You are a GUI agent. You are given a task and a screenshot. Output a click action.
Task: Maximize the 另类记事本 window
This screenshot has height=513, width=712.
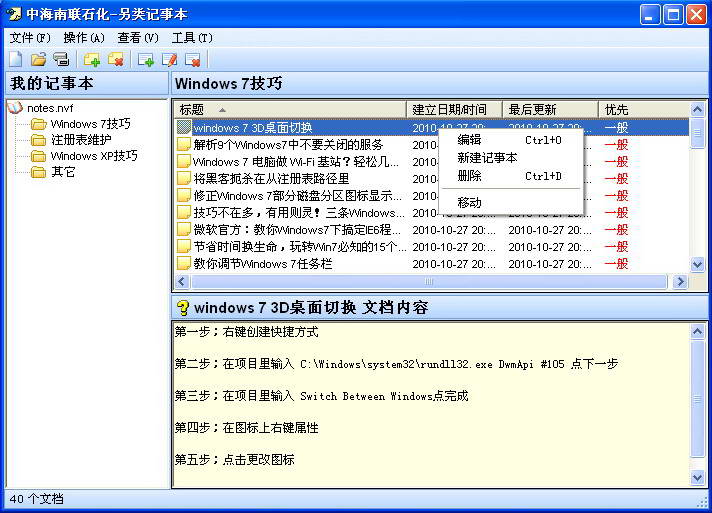click(673, 15)
